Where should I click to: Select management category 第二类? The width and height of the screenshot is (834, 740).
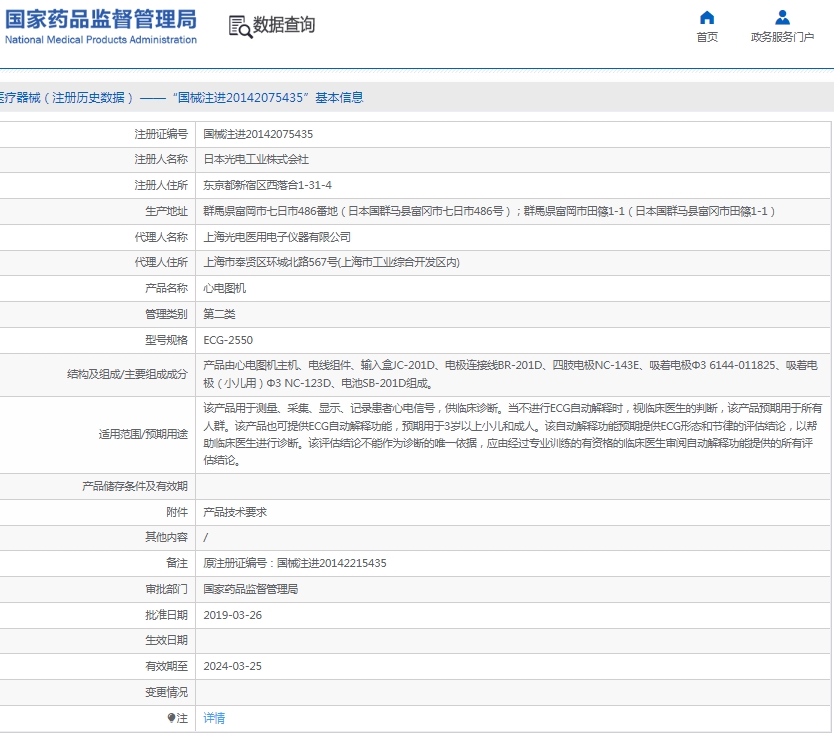click(219, 314)
